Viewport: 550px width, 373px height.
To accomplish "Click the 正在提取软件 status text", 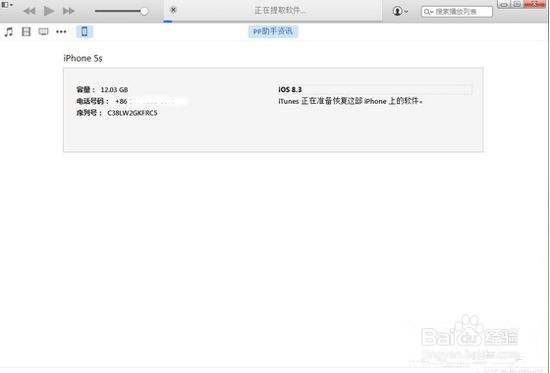I will tap(280, 11).
